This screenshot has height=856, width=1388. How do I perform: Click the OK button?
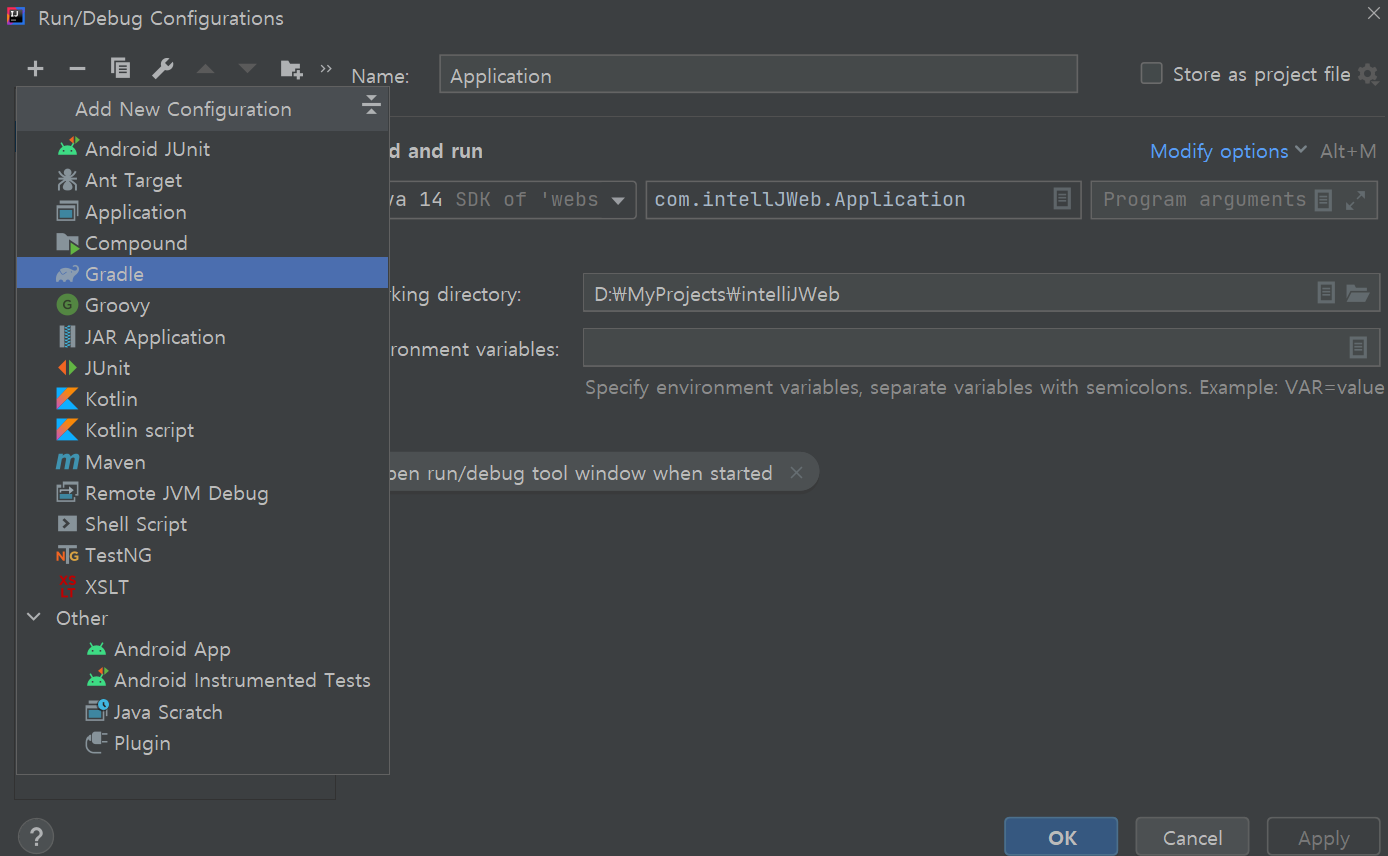pyautogui.click(x=1061, y=837)
